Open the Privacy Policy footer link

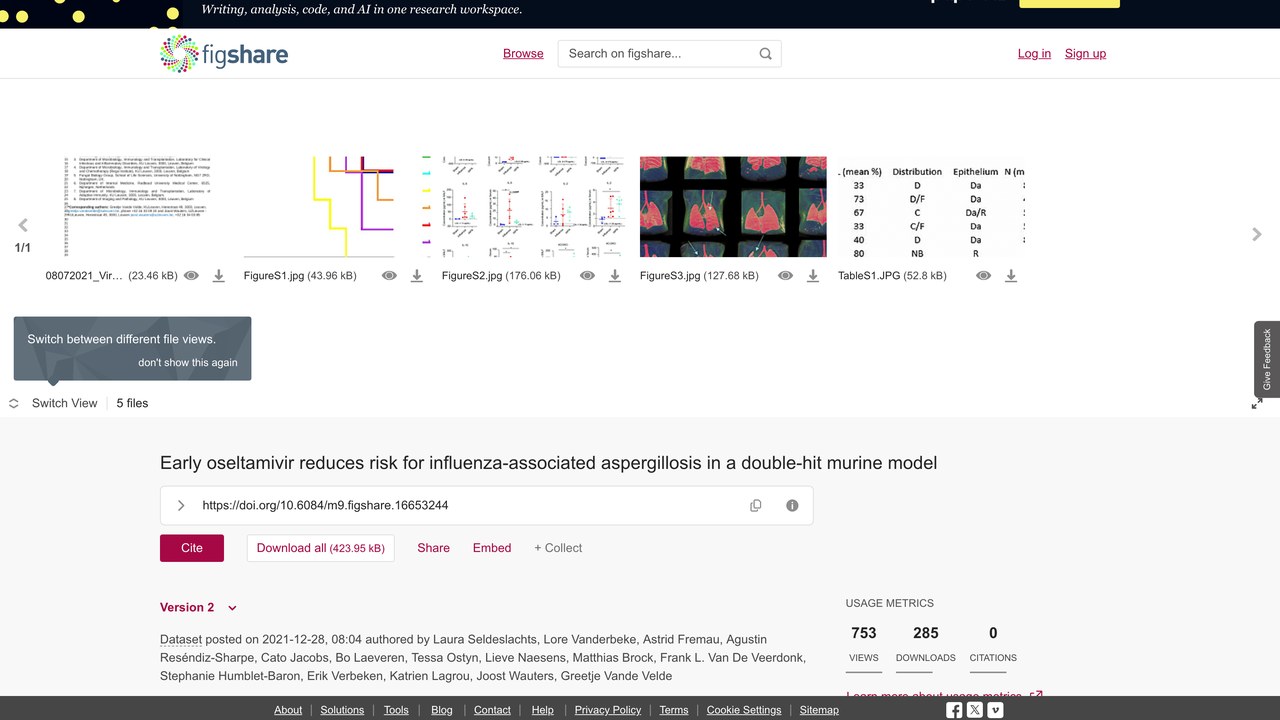click(608, 710)
